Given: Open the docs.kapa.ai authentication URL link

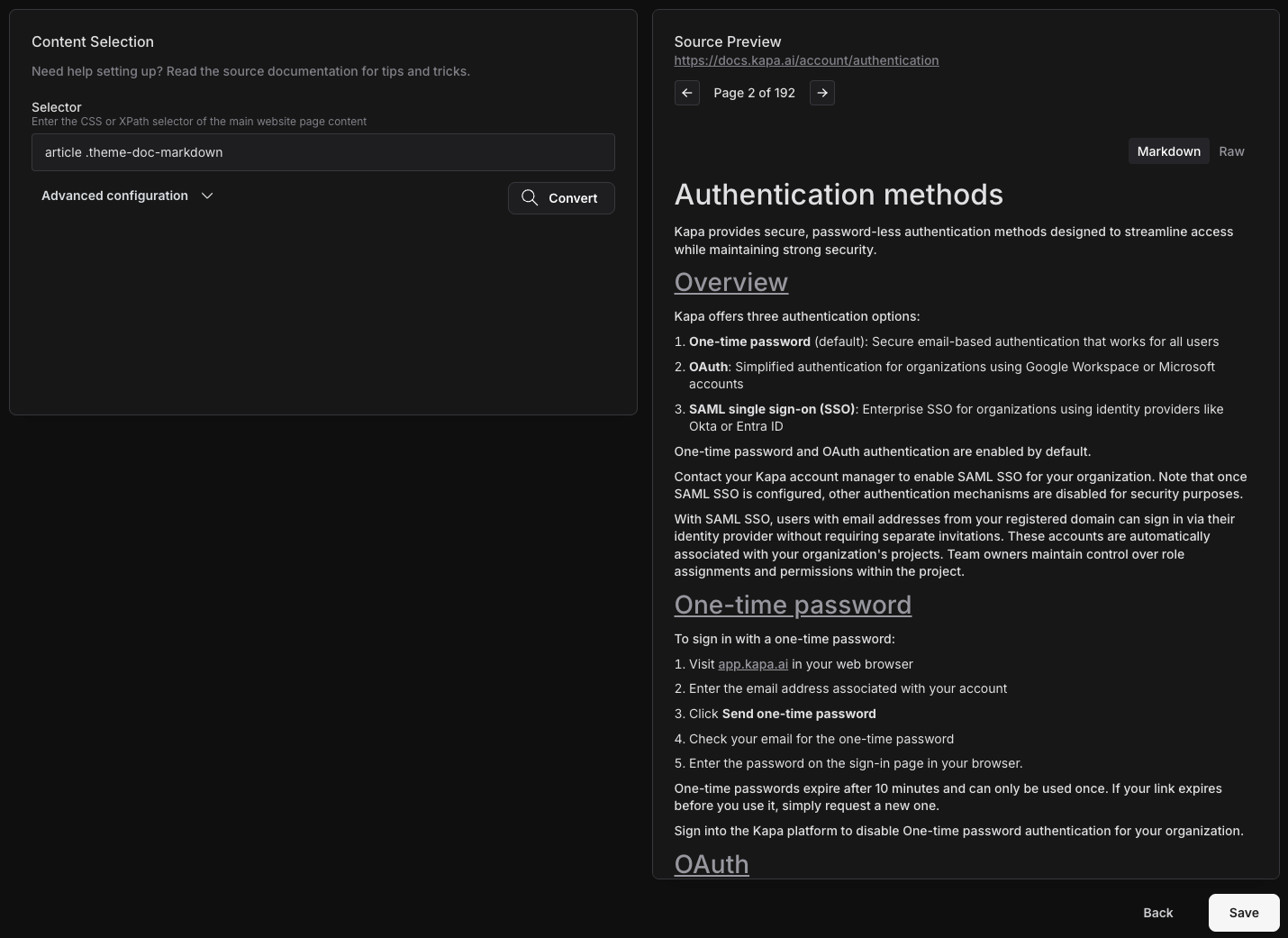Looking at the screenshot, I should tap(806, 60).
